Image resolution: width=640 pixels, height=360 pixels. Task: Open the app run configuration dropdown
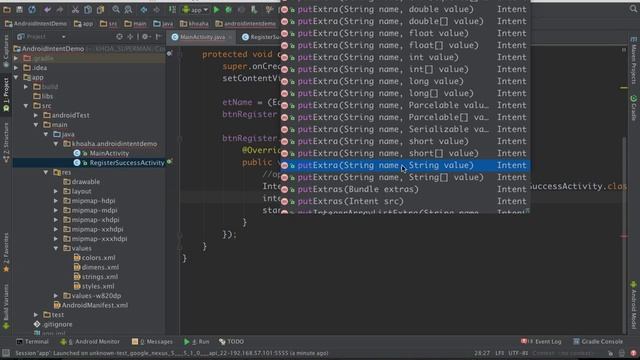(195, 9)
